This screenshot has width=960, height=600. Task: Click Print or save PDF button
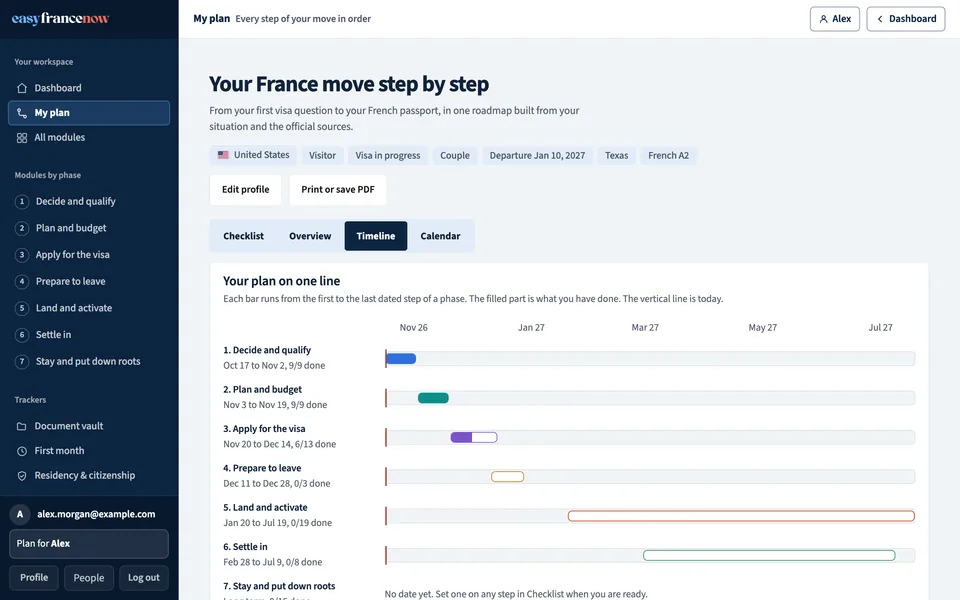click(x=338, y=190)
